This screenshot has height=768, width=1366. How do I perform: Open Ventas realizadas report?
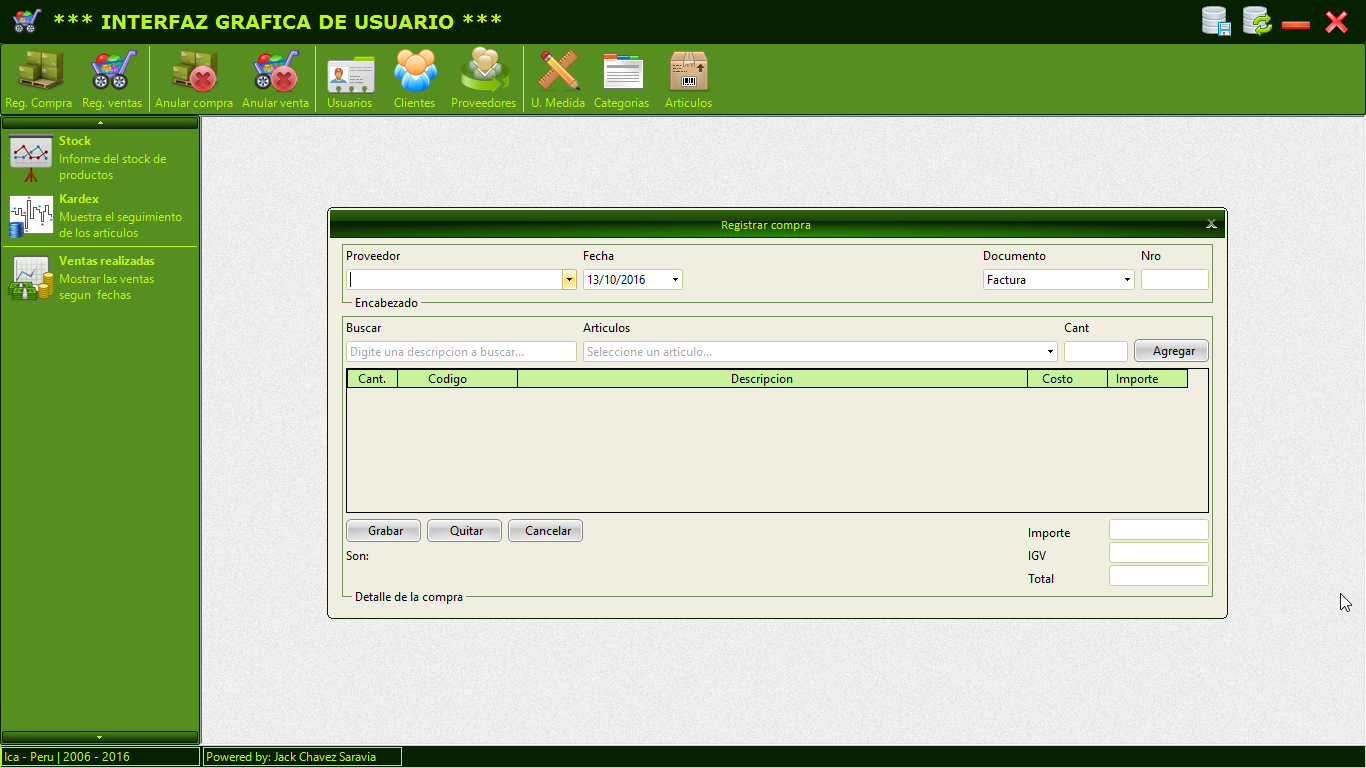click(x=100, y=278)
